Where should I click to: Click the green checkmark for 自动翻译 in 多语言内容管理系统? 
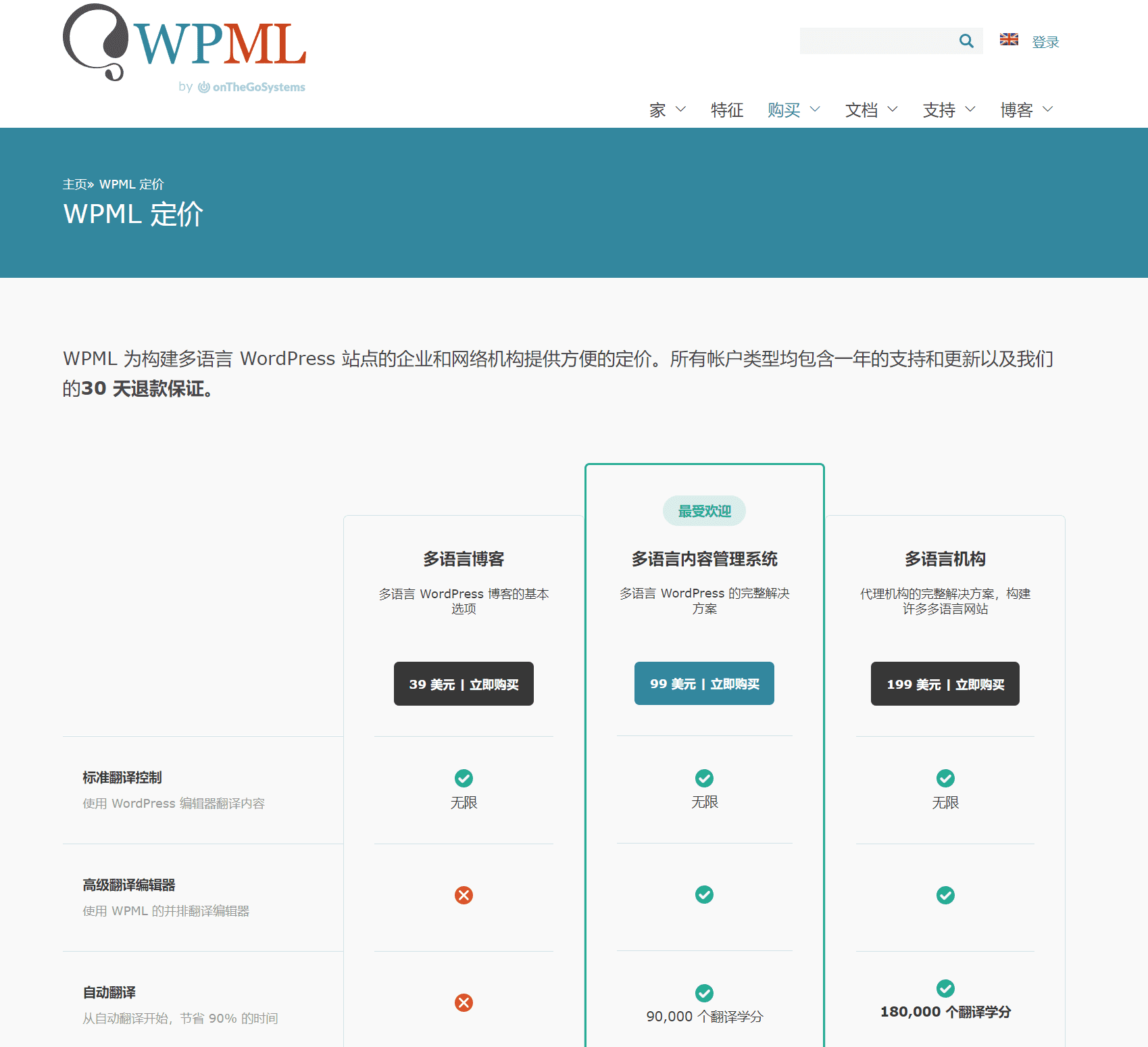pyautogui.click(x=704, y=993)
